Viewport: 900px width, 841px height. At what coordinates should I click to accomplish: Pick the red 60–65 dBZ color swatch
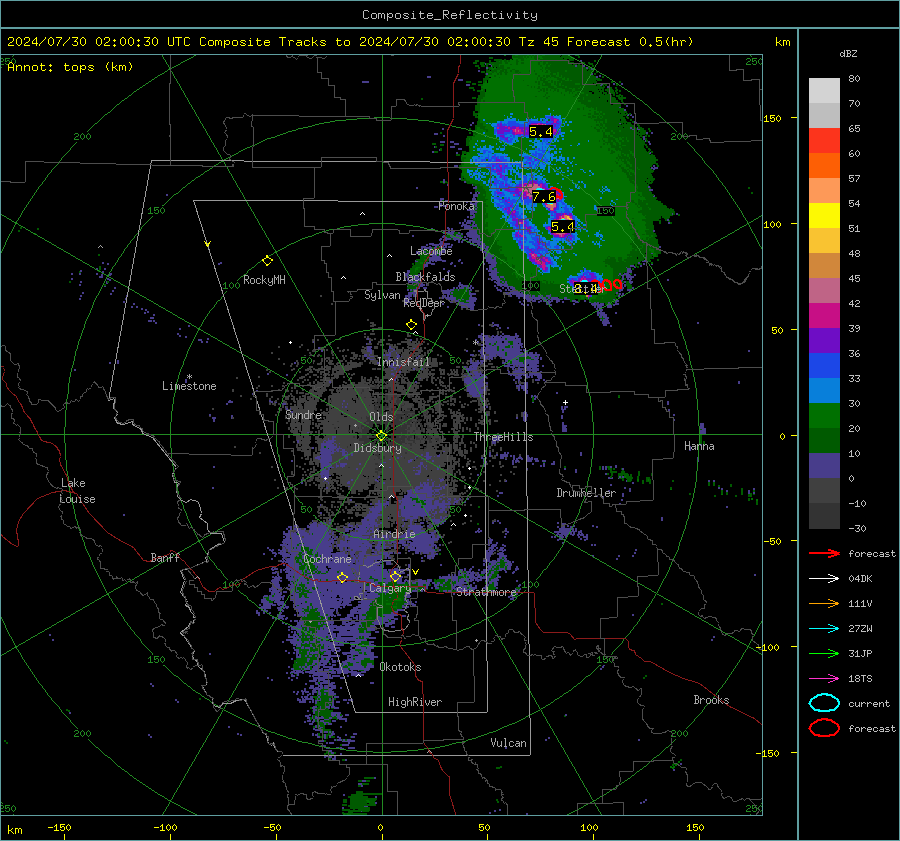tap(824, 141)
